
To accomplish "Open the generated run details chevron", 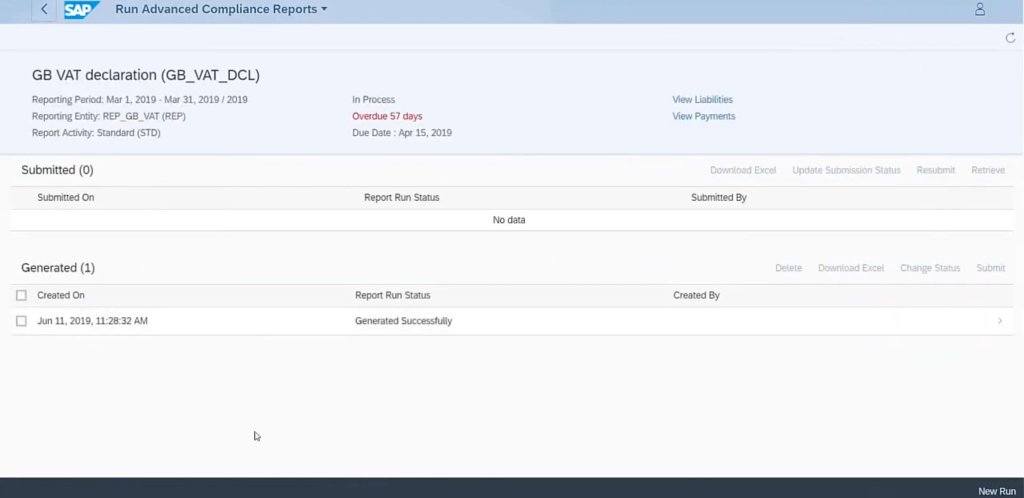I will coord(1000,321).
